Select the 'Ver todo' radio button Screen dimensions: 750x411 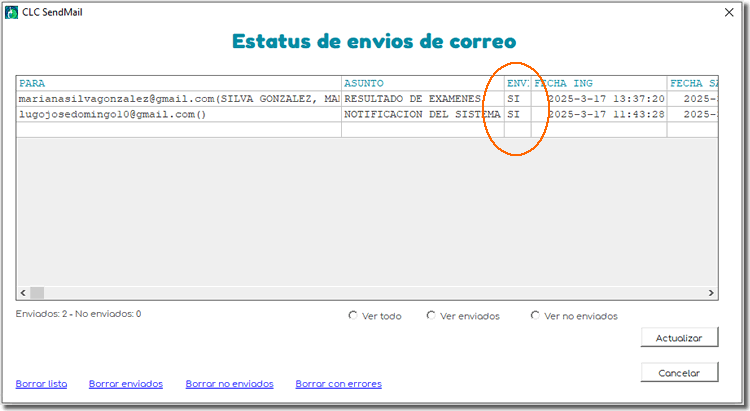[x=353, y=316]
